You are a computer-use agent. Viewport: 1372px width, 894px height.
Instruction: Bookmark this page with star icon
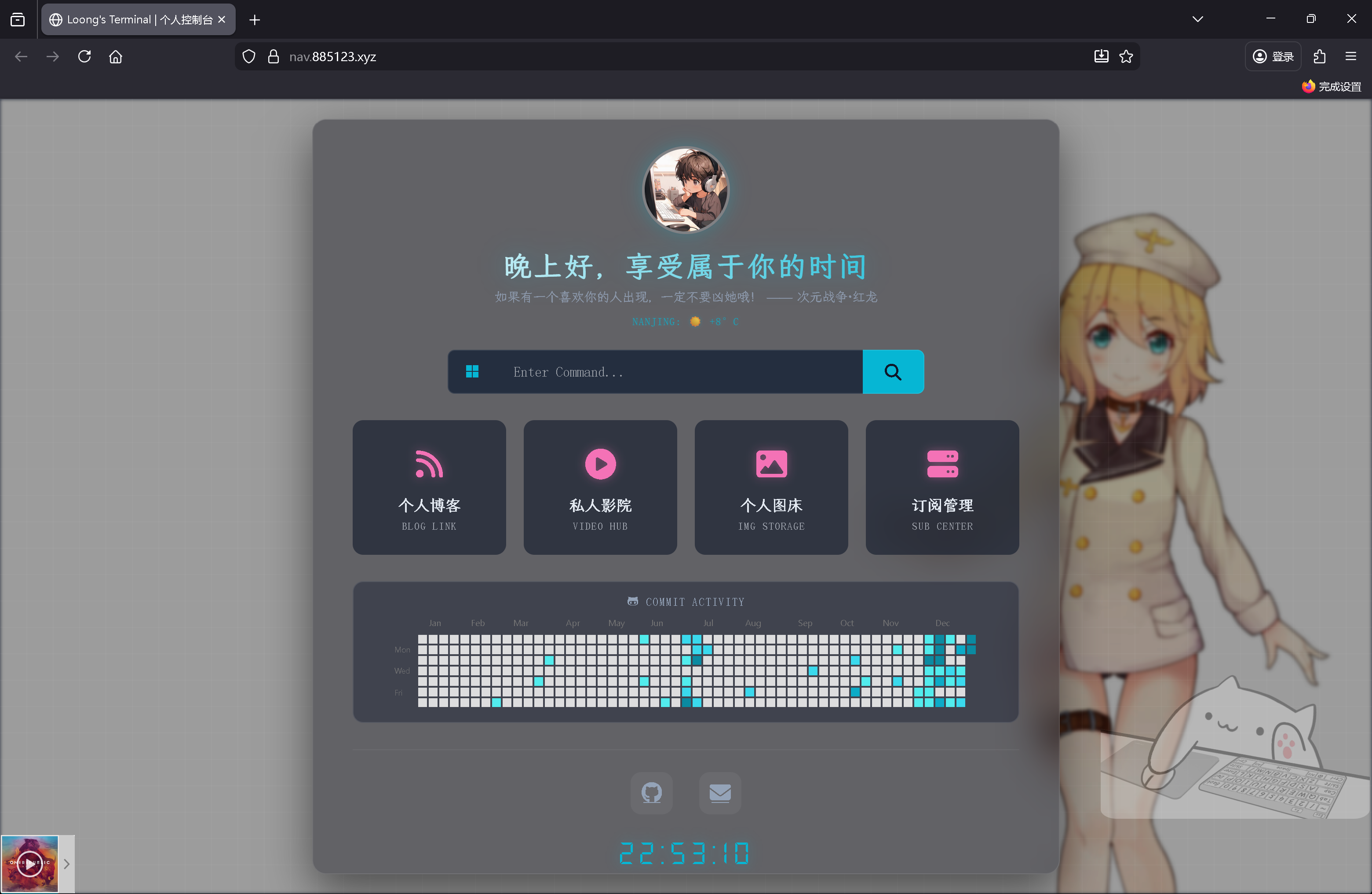pyautogui.click(x=1126, y=56)
